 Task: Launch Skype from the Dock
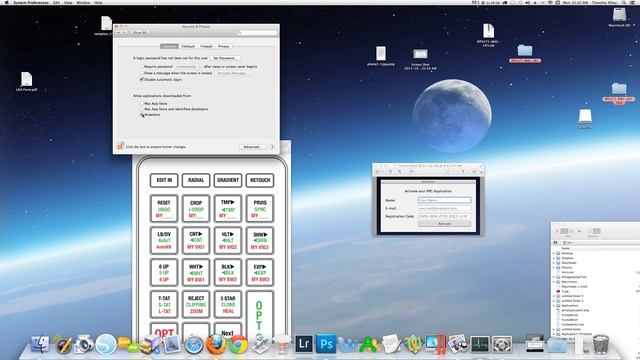(x=106, y=344)
